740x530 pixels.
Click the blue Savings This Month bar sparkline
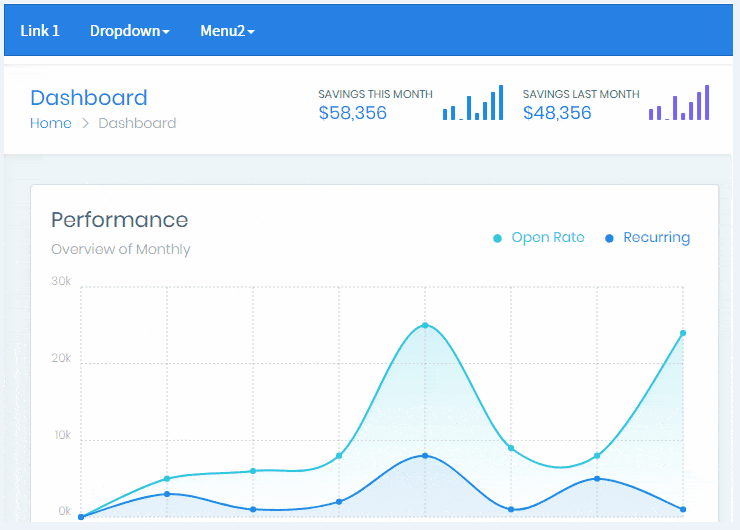473,104
